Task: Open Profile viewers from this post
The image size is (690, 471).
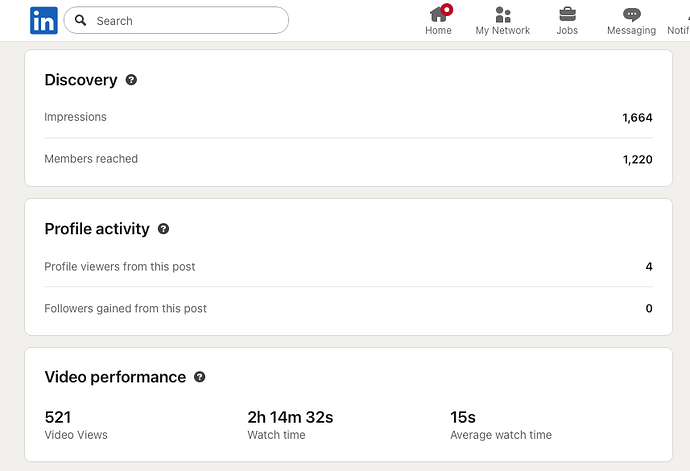Action: (x=349, y=267)
